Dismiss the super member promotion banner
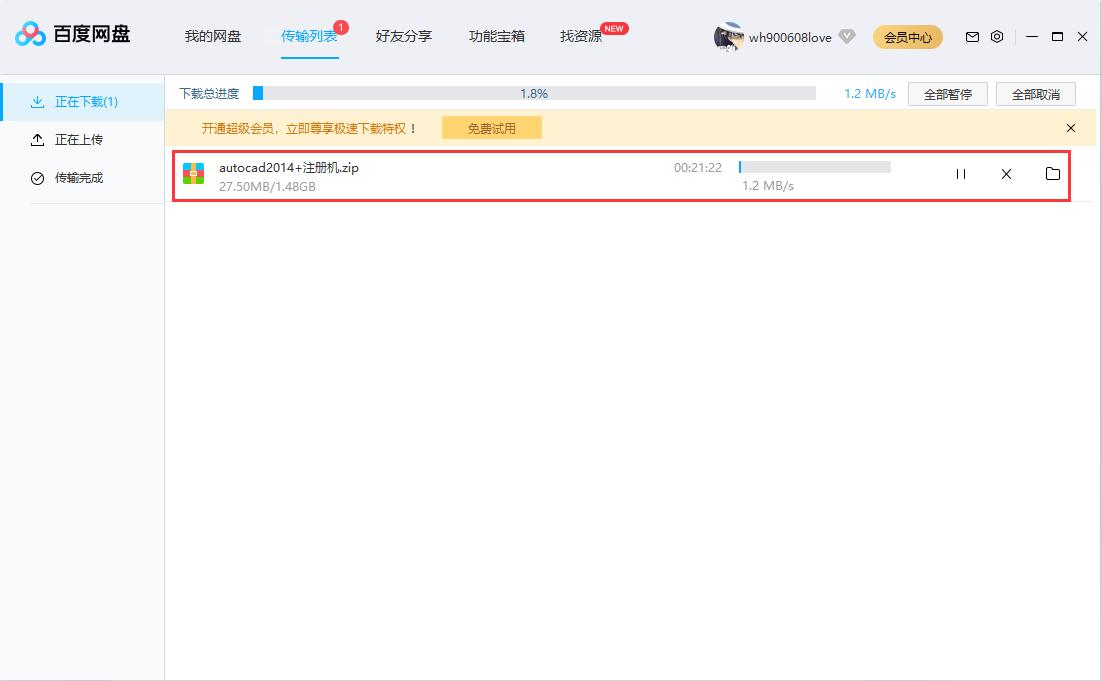The width and height of the screenshot is (1102, 681). tap(1070, 128)
